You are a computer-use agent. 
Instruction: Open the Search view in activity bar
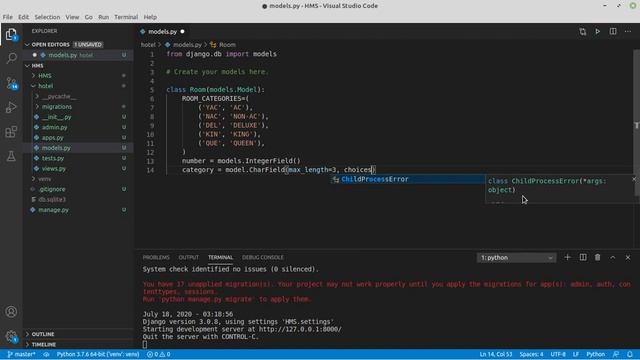click(x=11, y=58)
